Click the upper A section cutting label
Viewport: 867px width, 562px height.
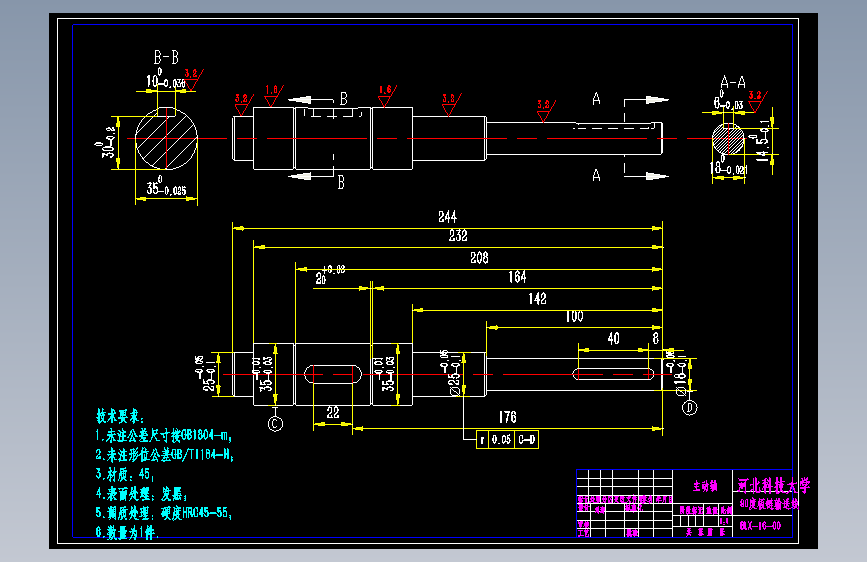pos(596,99)
